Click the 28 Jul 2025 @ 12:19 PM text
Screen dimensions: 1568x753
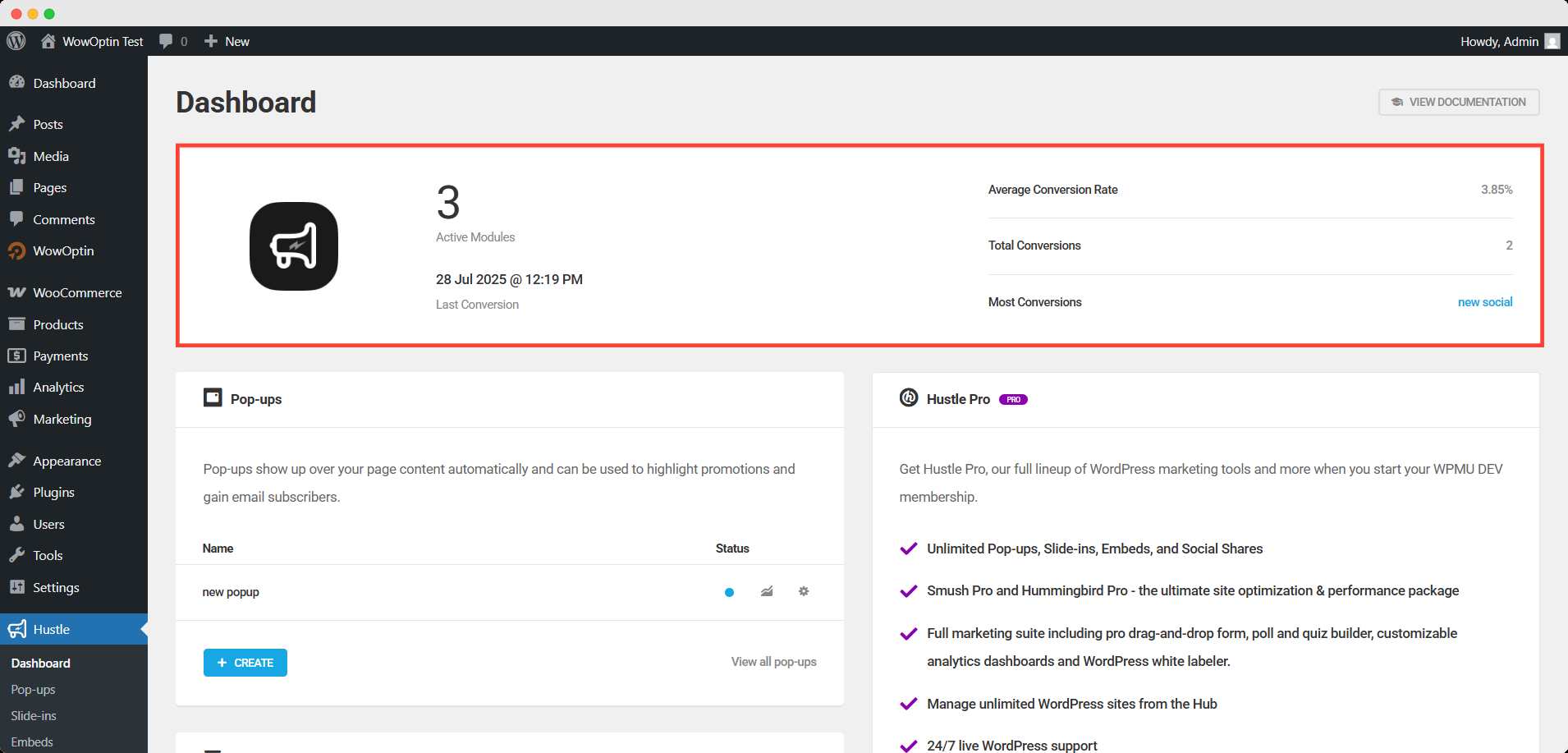[x=509, y=279]
